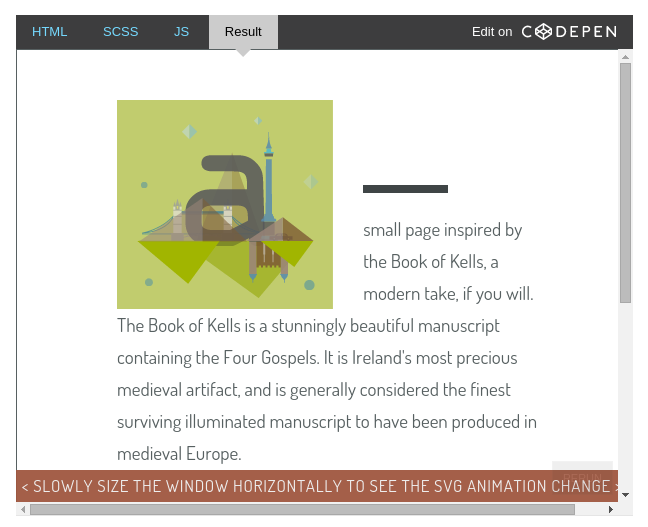The image size is (648, 527).
Task: Select the Result tab
Action: 243,32
